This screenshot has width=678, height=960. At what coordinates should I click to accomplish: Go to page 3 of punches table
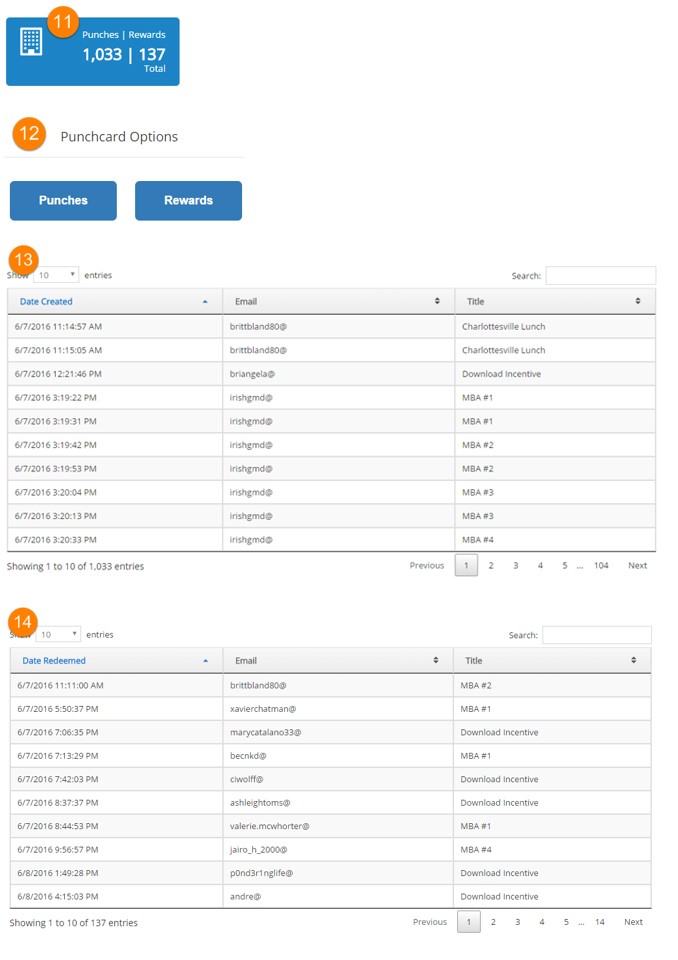point(516,565)
